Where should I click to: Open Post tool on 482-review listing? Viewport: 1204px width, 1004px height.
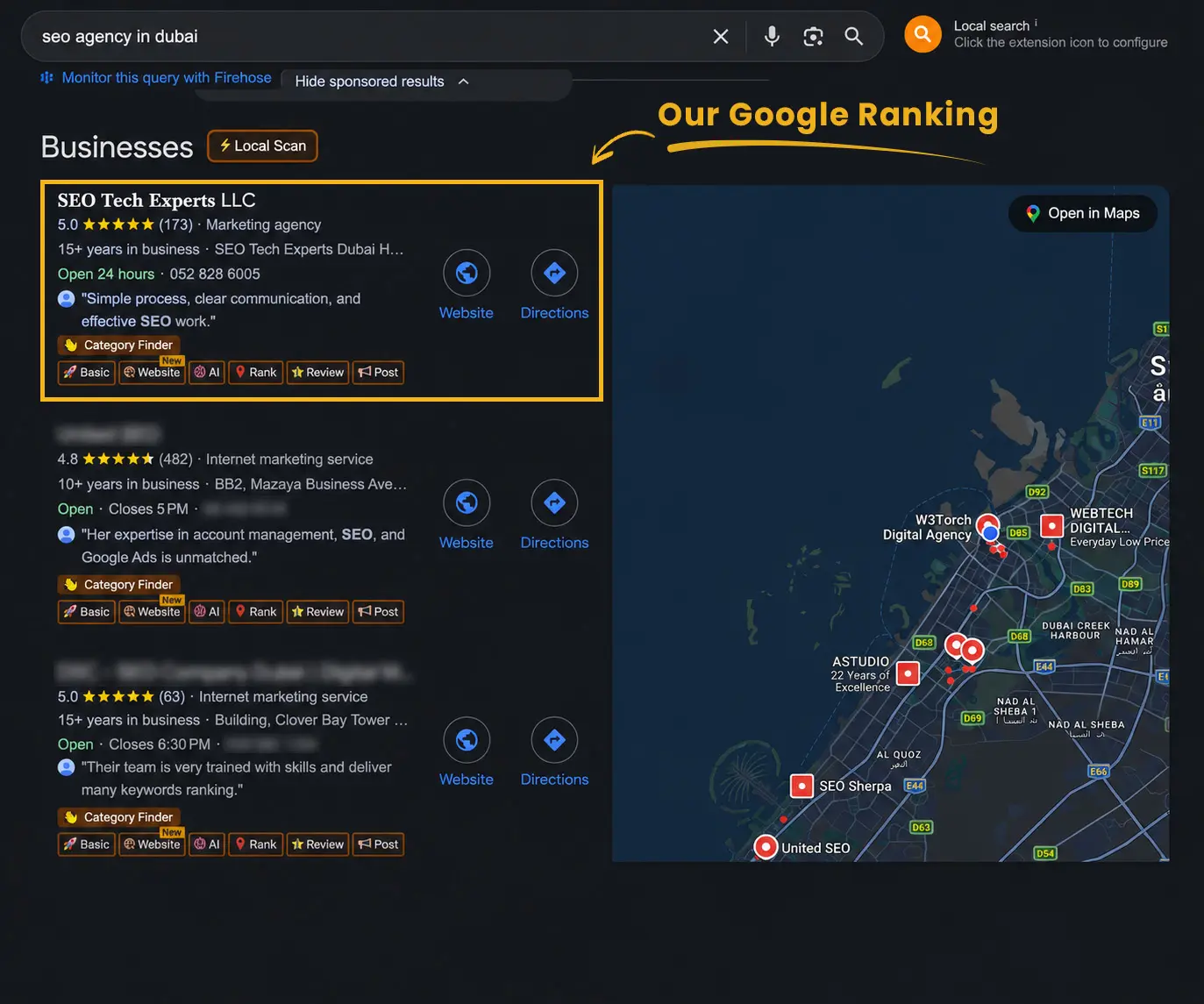(378, 612)
